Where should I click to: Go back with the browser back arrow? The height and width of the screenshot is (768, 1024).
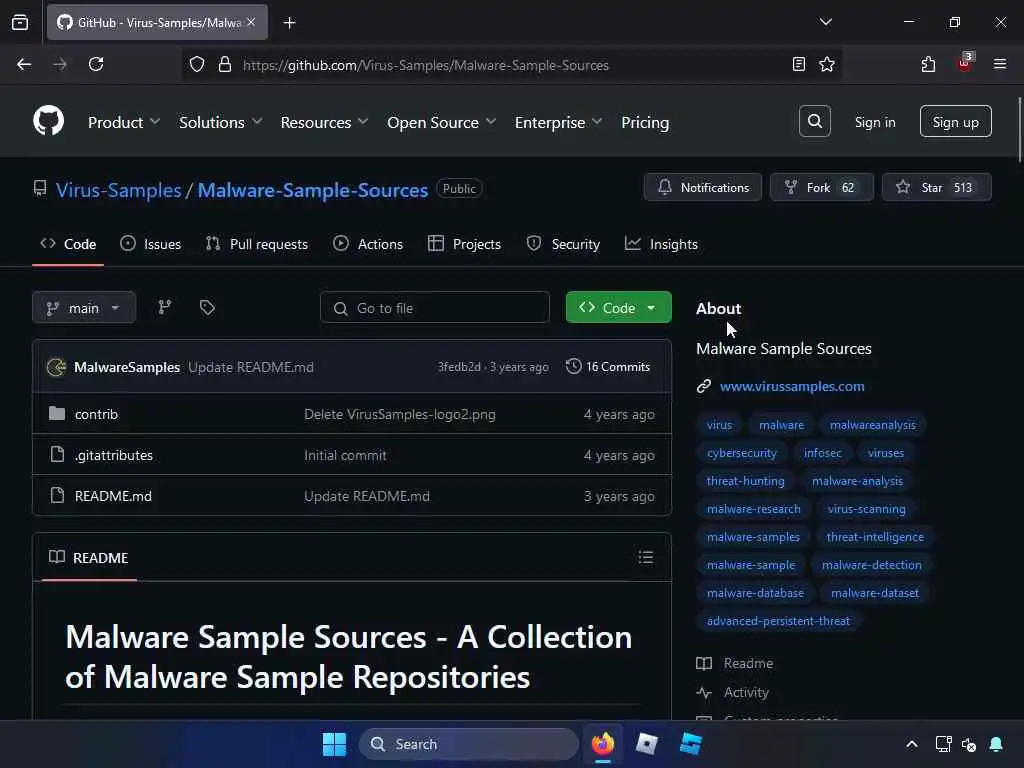coord(24,64)
